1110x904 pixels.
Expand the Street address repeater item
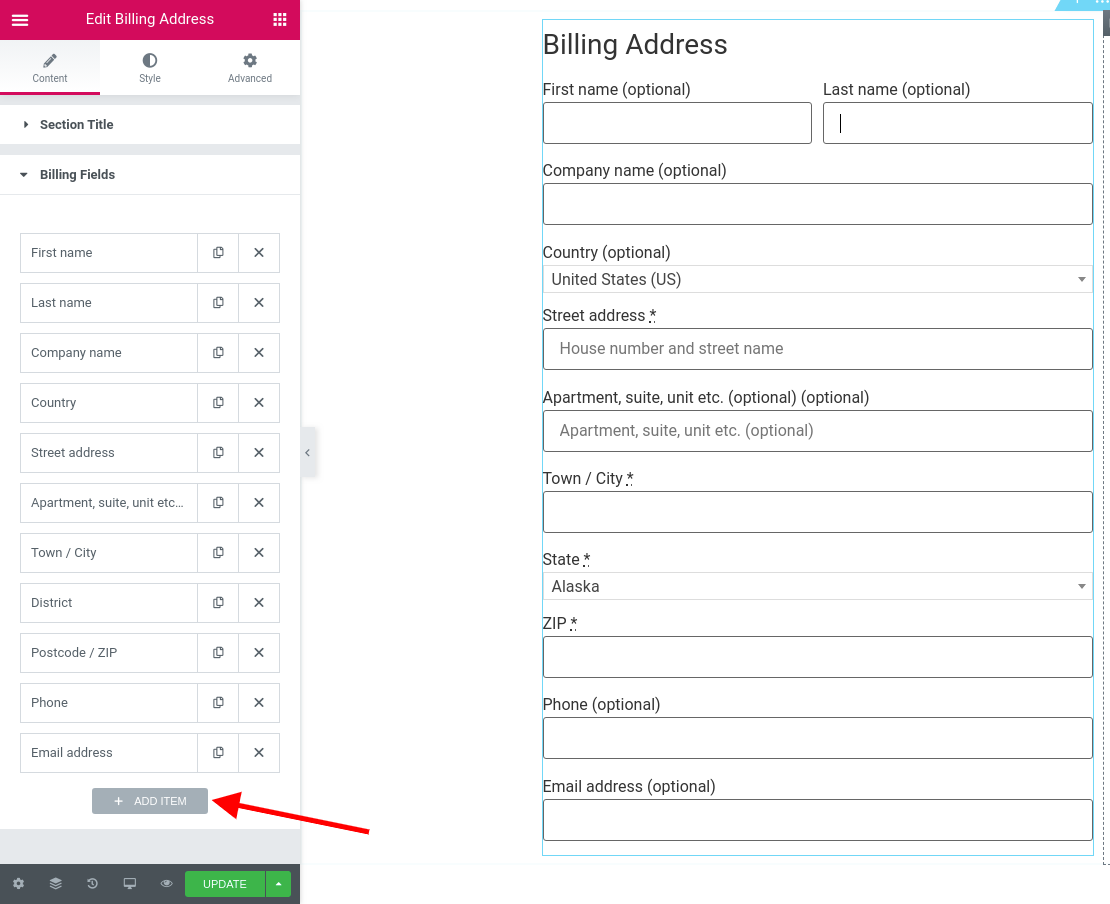point(109,453)
